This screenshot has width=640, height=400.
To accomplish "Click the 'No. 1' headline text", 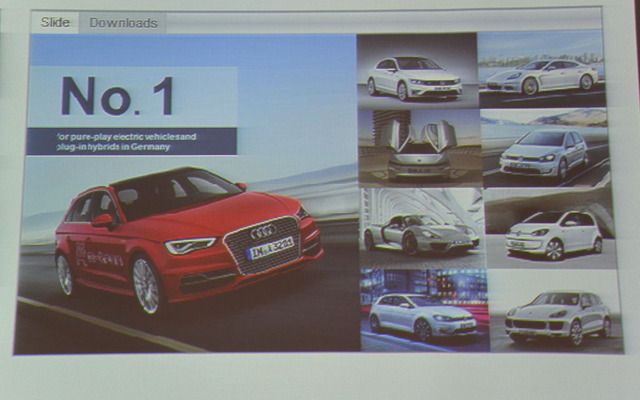I will 117,96.
